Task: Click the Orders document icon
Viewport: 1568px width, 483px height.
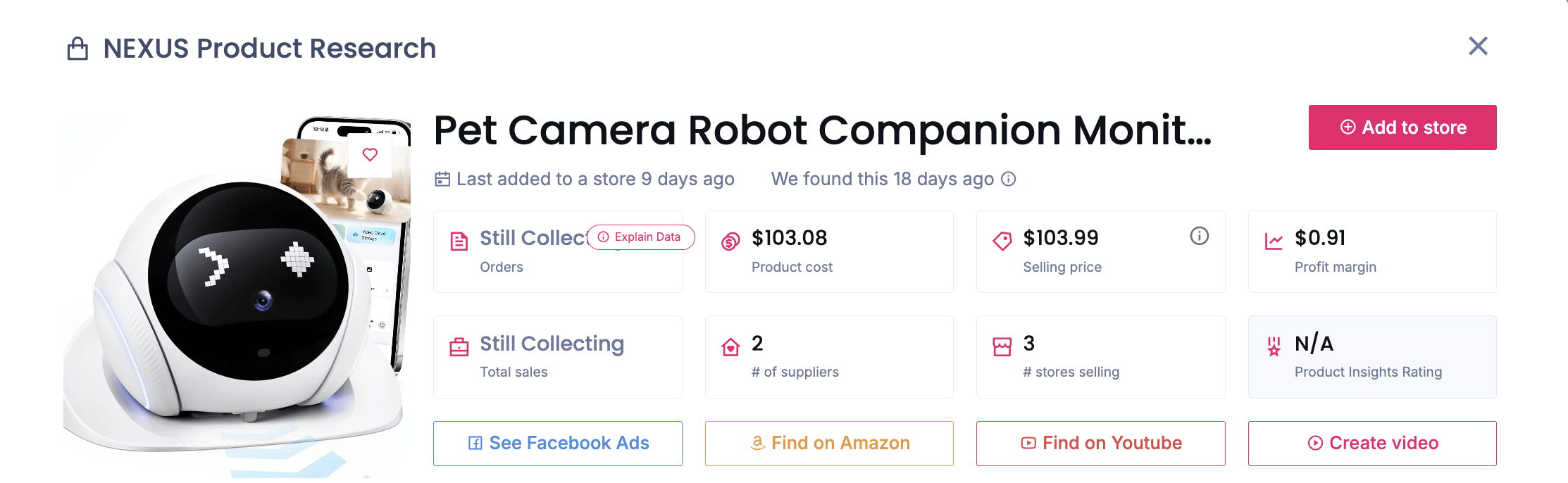Action: pos(459,241)
